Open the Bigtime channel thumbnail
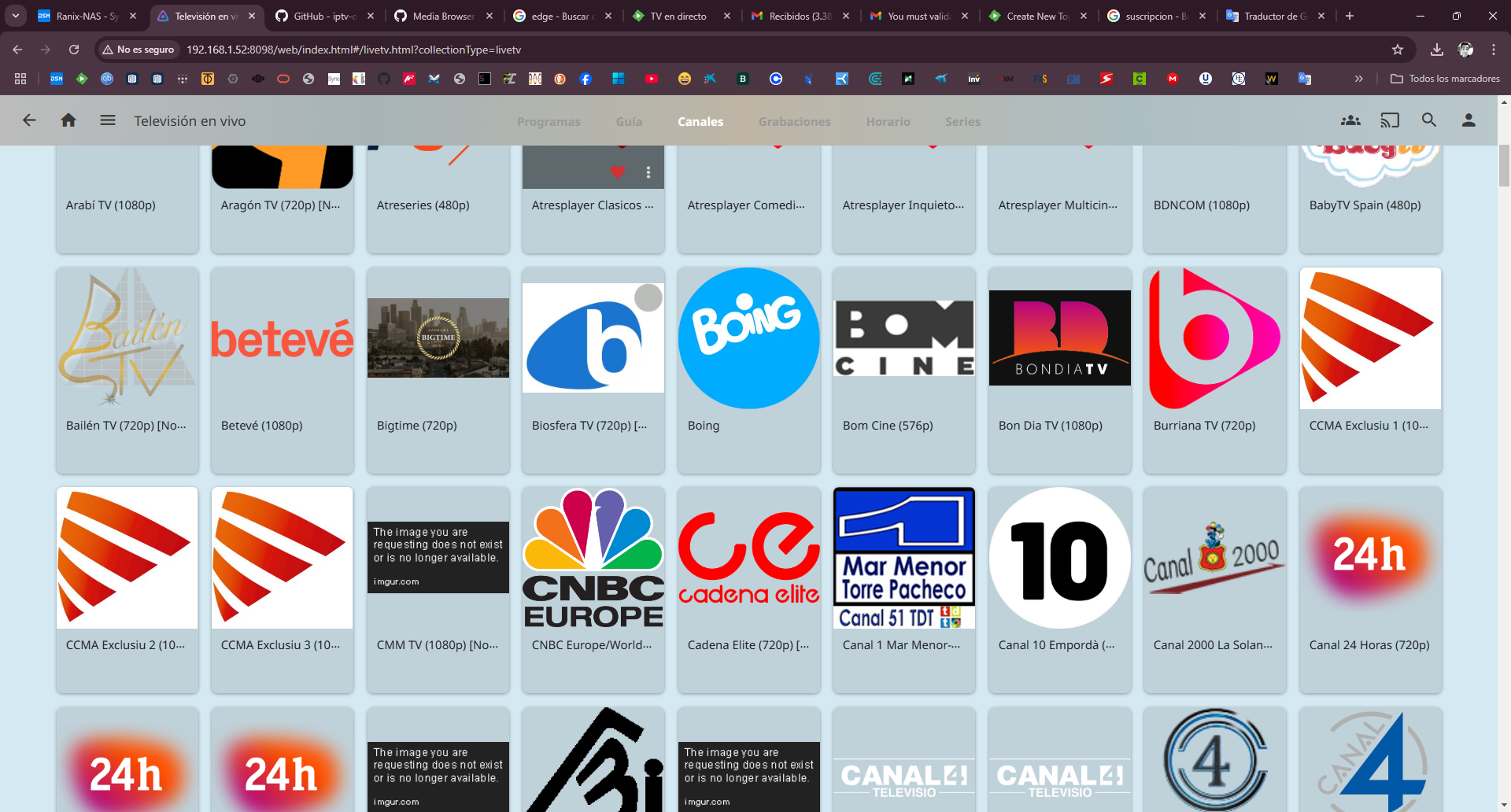The height and width of the screenshot is (812, 1511). 438,338
